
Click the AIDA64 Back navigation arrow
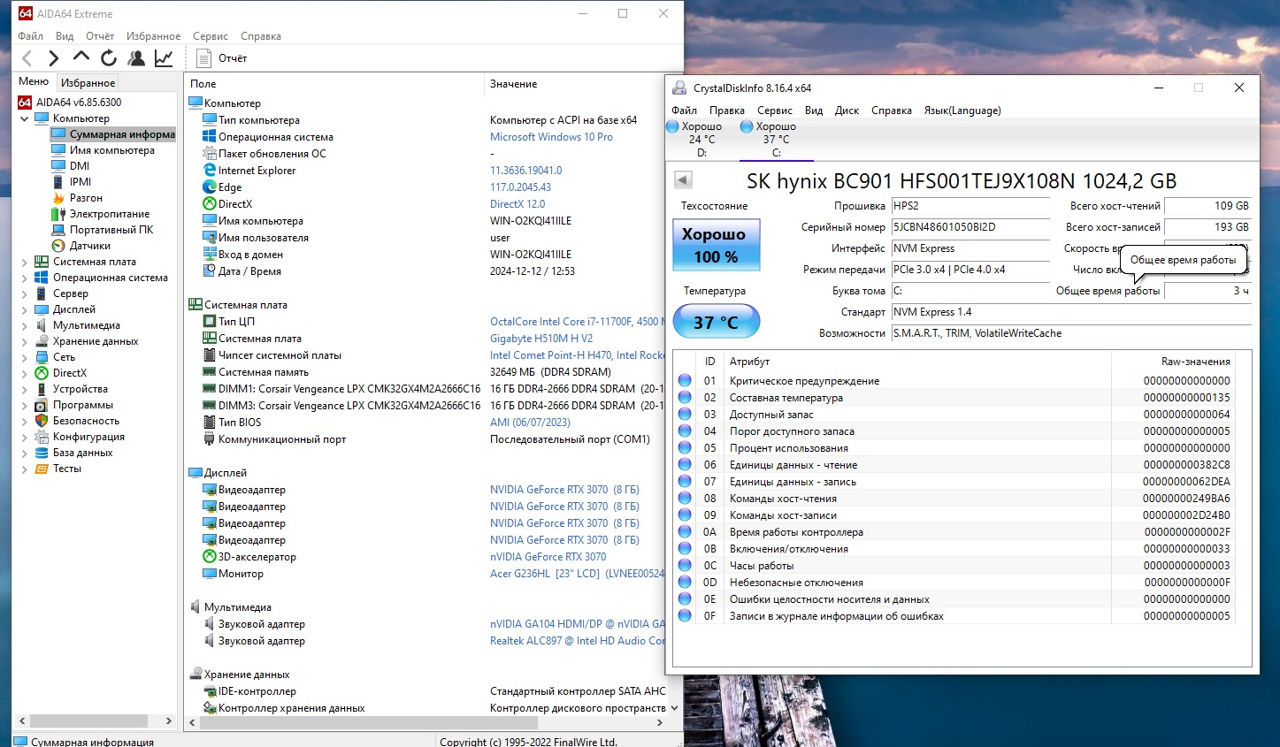27,58
